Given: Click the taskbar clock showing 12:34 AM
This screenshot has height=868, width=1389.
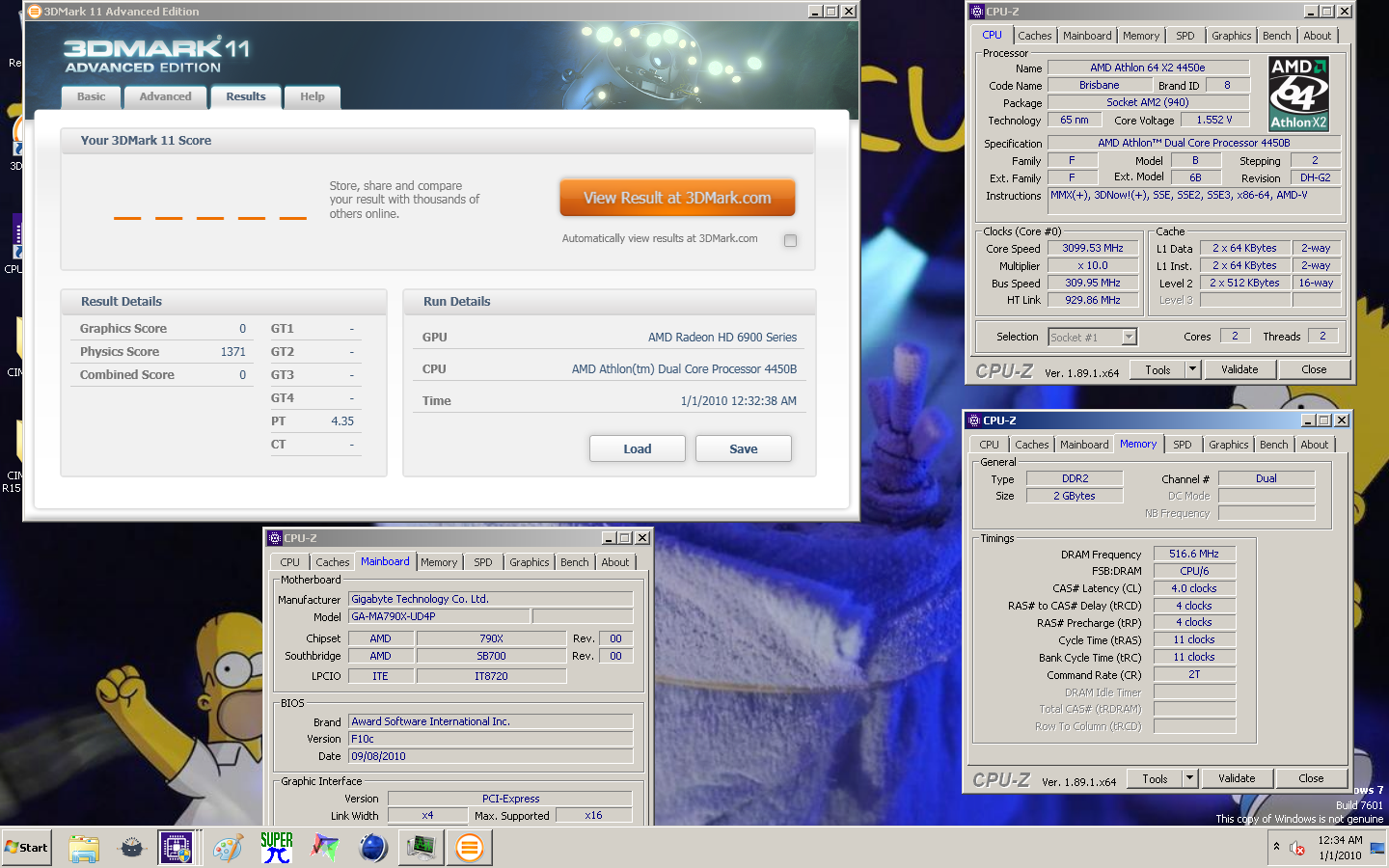Looking at the screenshot, I should [1340, 840].
